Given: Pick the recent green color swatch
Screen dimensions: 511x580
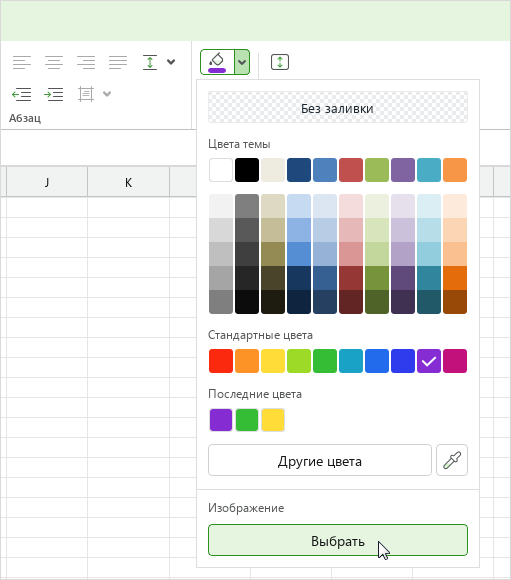Looking at the screenshot, I should click(247, 420).
